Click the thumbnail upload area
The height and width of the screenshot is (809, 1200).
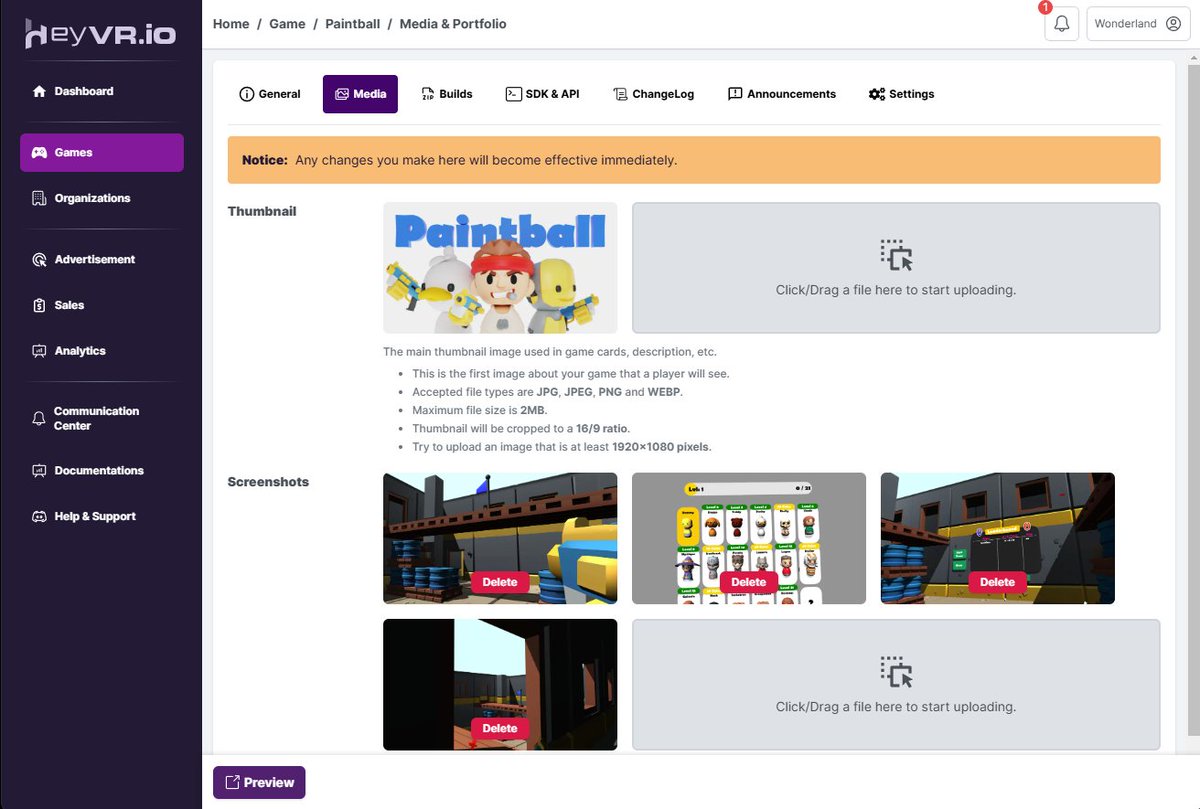895,267
